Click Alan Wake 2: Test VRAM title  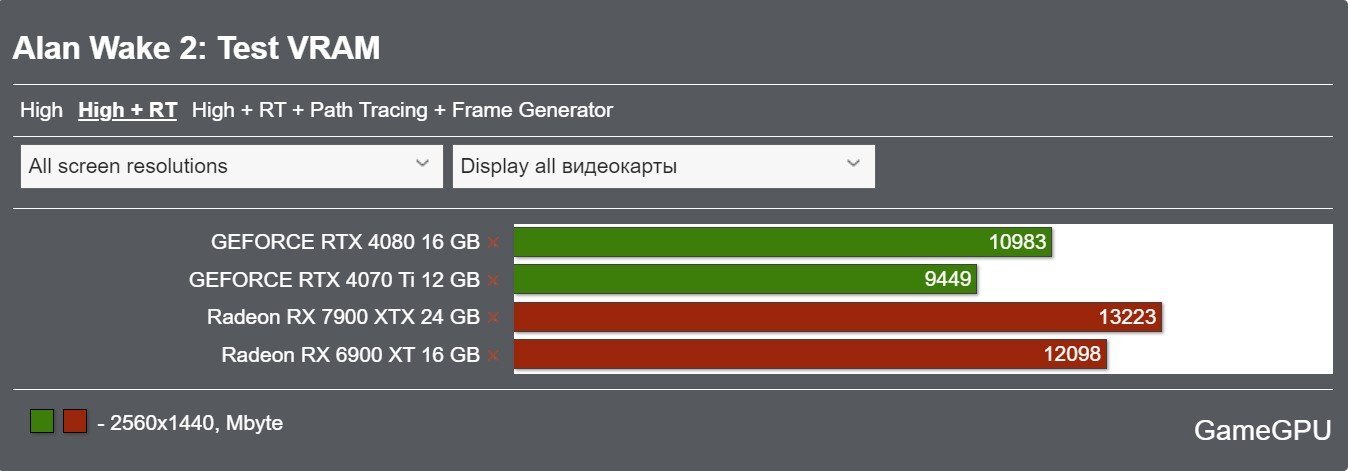coord(196,48)
